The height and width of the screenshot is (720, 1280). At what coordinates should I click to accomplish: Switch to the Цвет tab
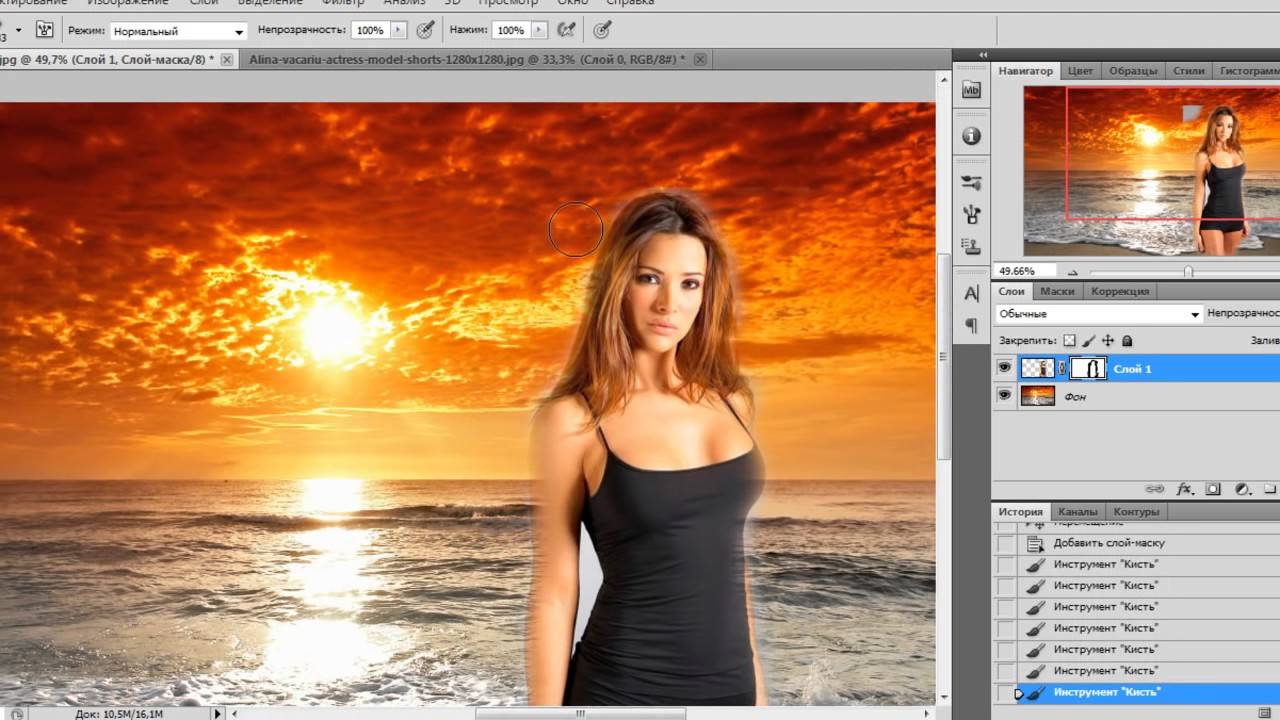pos(1080,71)
